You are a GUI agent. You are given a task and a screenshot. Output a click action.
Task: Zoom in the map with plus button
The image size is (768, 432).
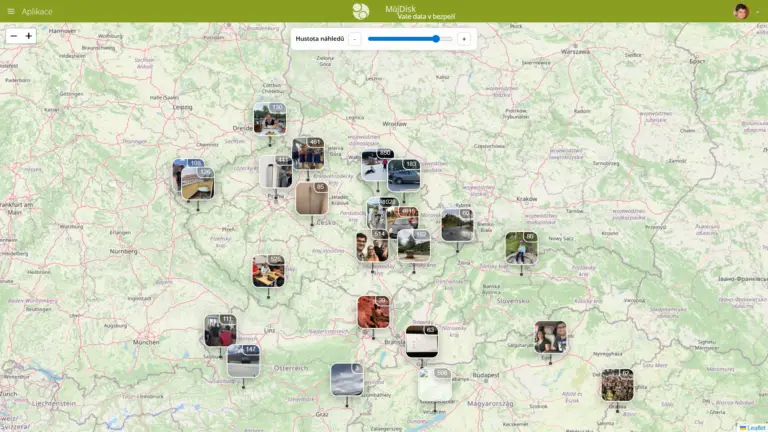[x=28, y=36]
